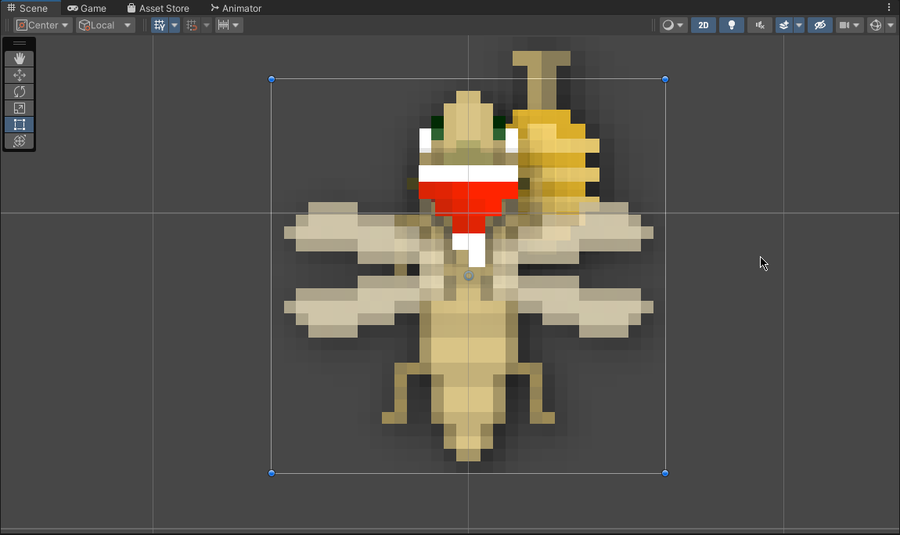Open grid snapping settings dropdown arrow
Viewport: 900px width, 535px height.
pyautogui.click(x=207, y=25)
